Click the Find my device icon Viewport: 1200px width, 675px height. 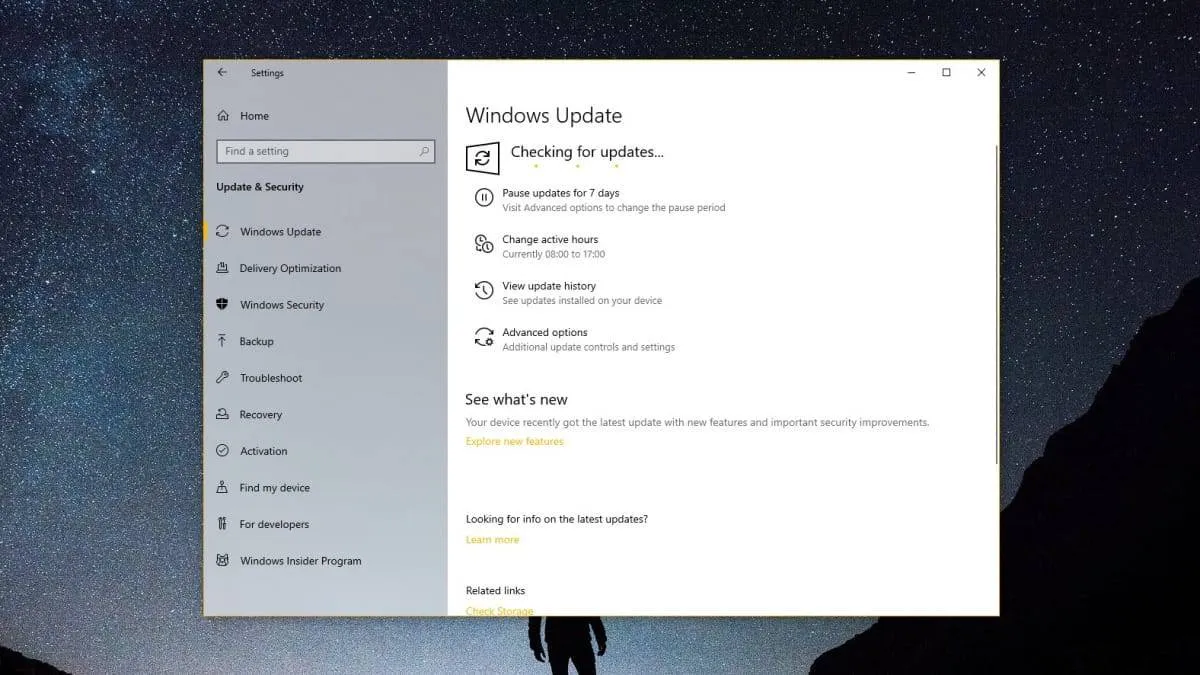[224, 487]
